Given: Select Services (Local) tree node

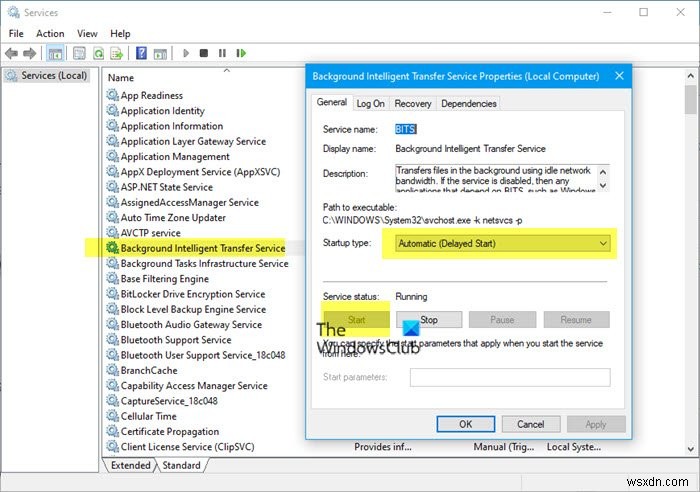Looking at the screenshot, I should pos(47,75).
